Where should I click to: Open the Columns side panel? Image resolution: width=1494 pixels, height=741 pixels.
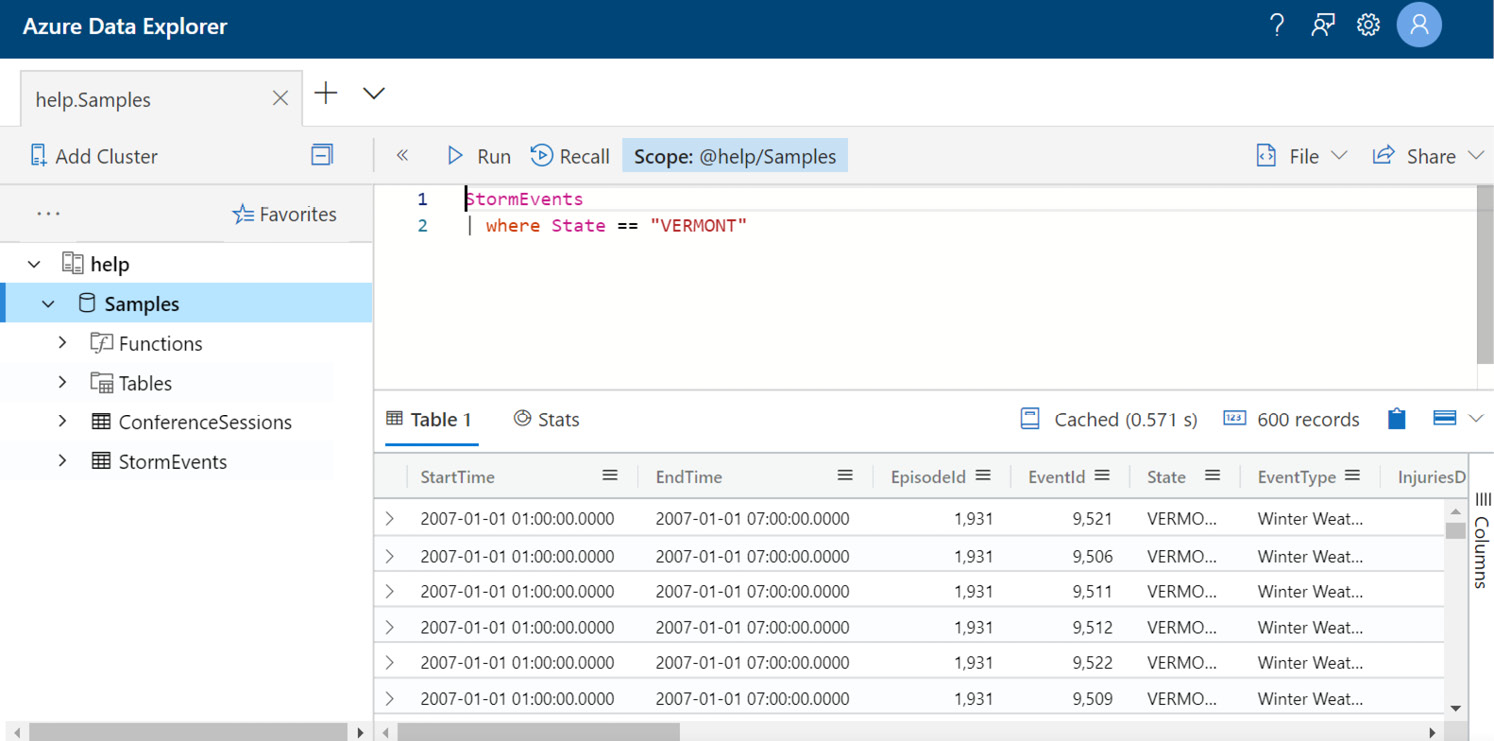tap(1482, 539)
